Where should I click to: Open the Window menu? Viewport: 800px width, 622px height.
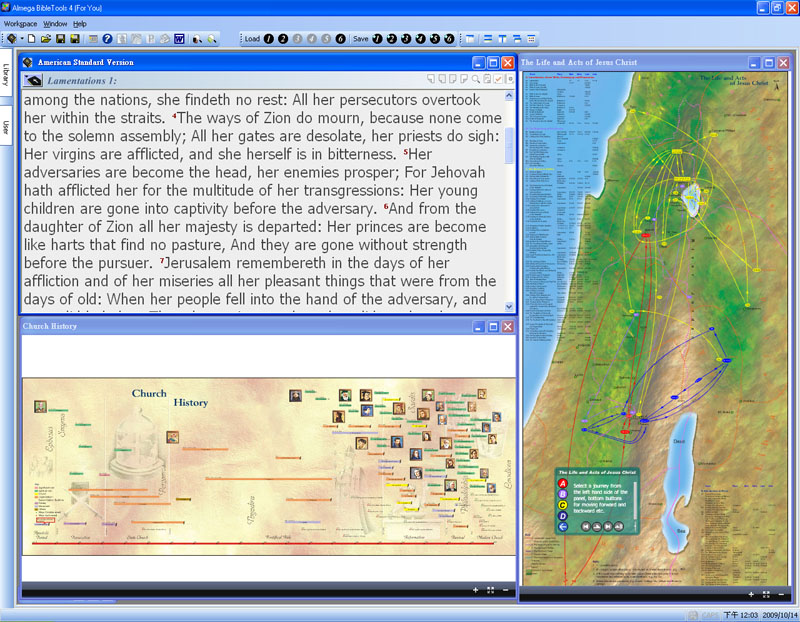tap(55, 24)
